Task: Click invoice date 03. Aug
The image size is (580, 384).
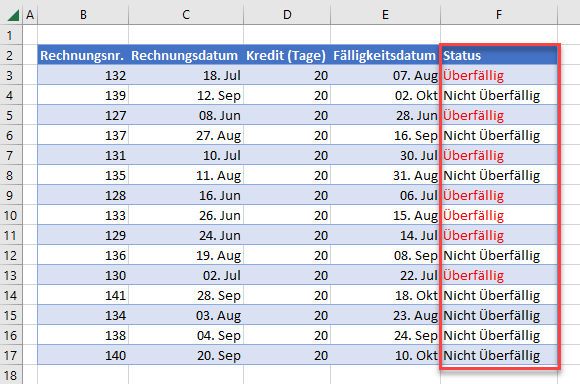Action: click(x=186, y=315)
